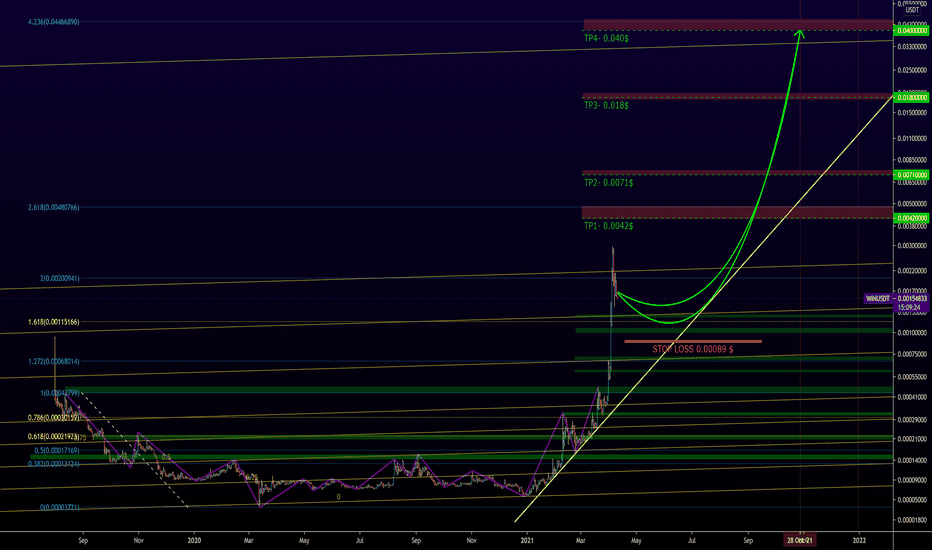
Task: Click the 0.00710000 green price tag
Action: 912,175
